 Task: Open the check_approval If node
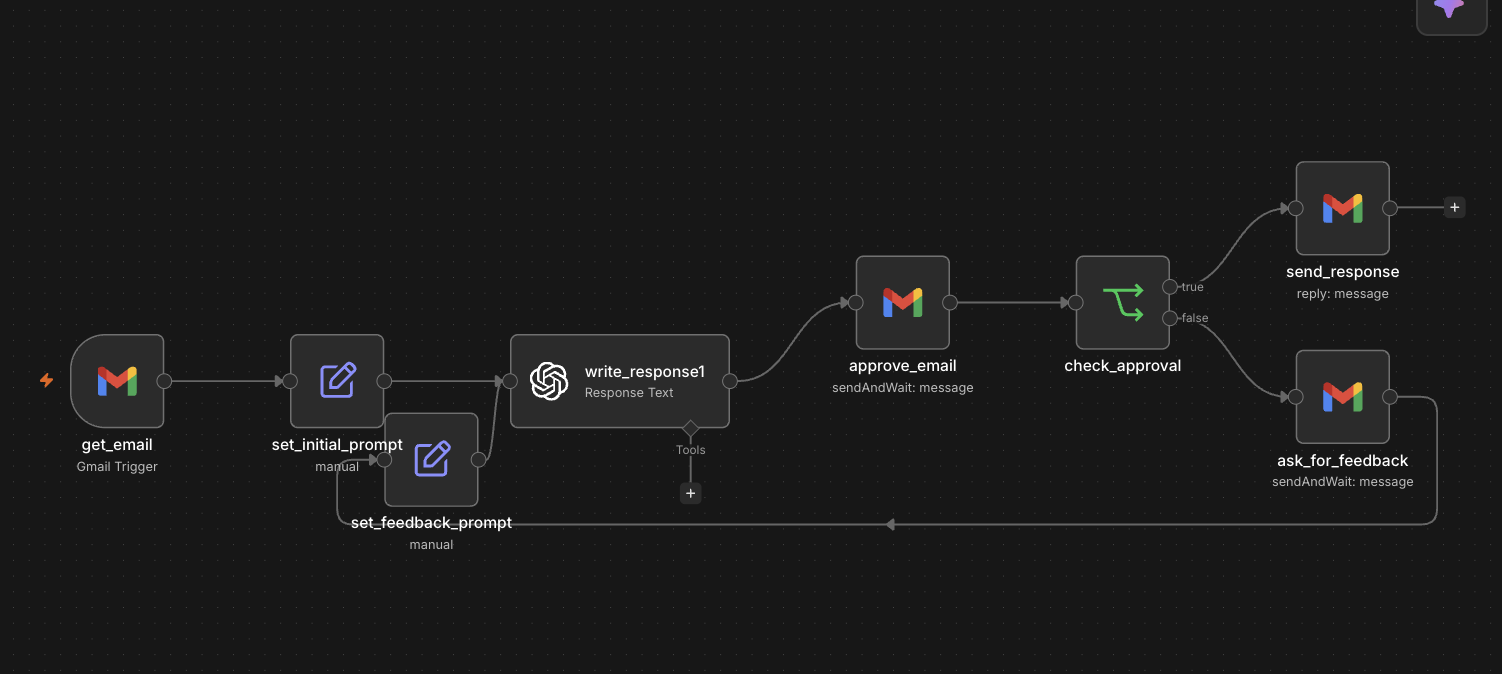point(1123,302)
